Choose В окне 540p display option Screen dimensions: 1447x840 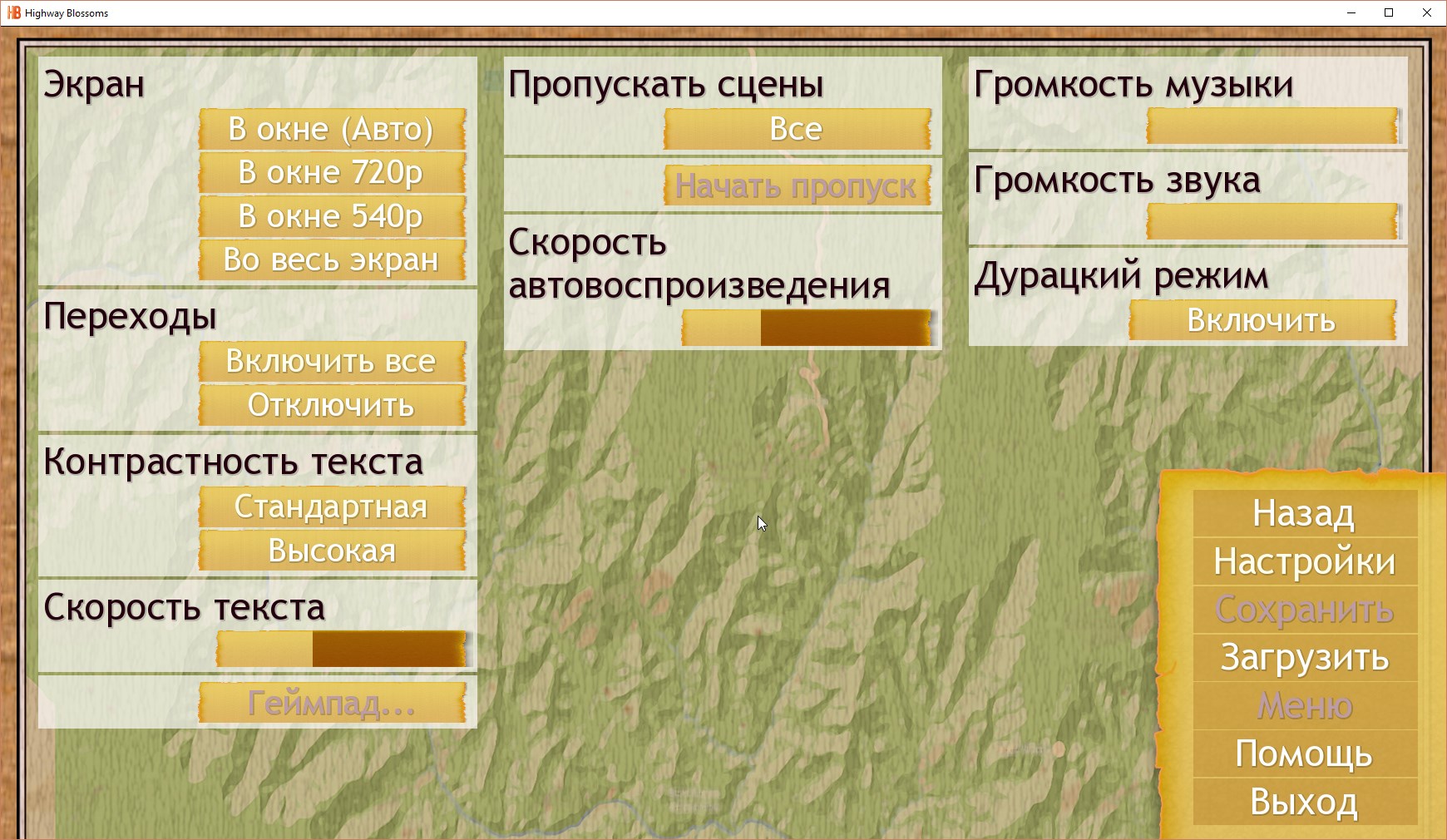(332, 216)
